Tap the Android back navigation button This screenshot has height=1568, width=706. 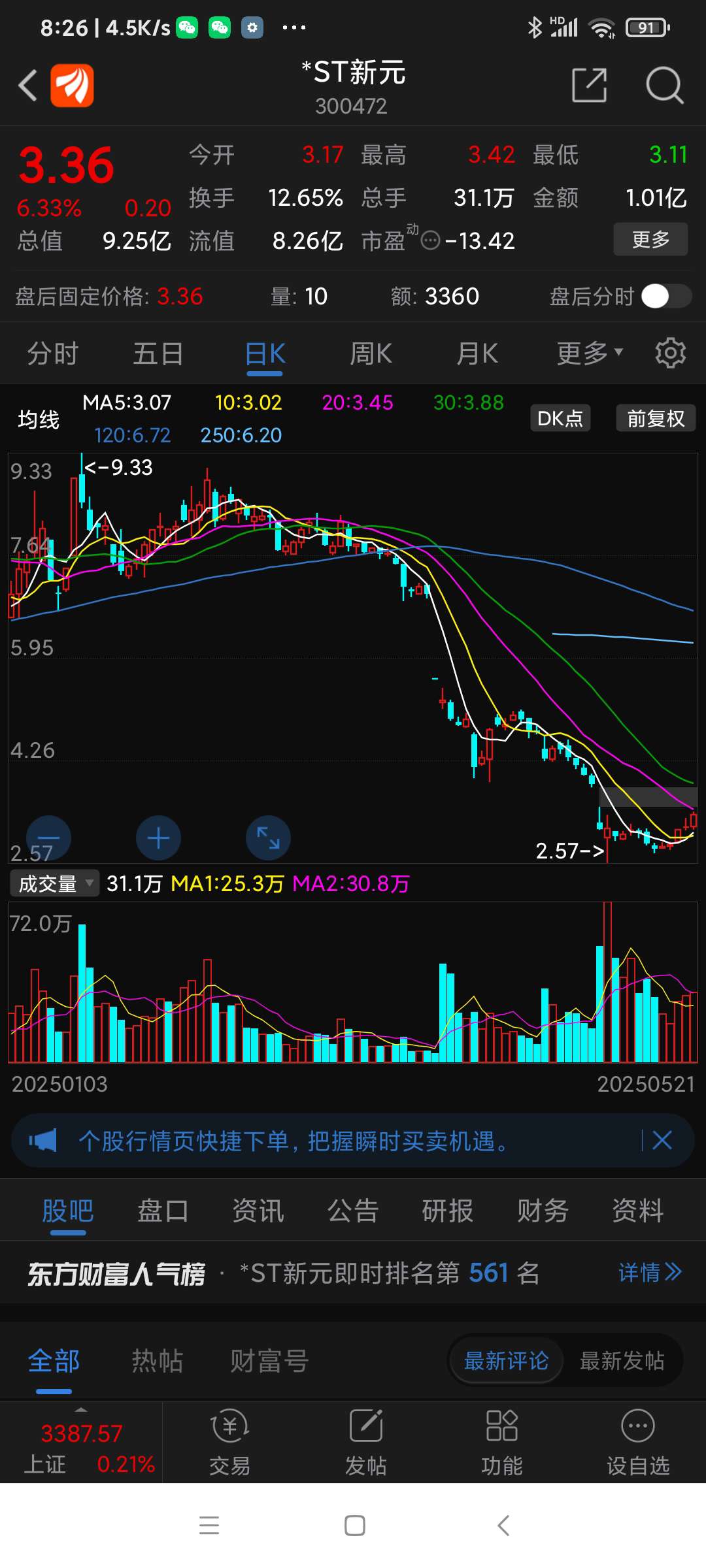(x=503, y=1526)
